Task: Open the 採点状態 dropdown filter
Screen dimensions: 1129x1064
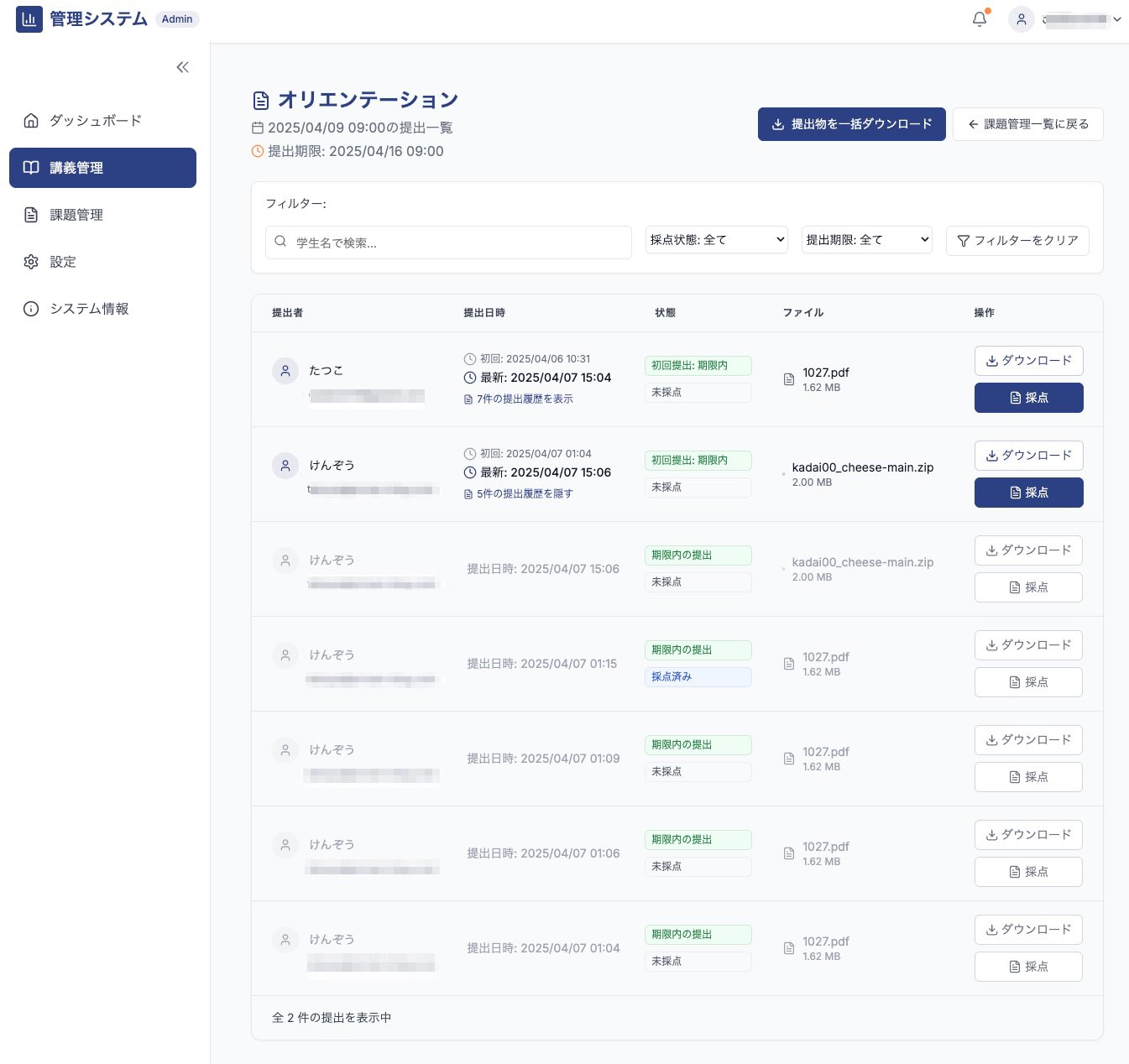Action: pyautogui.click(x=716, y=240)
